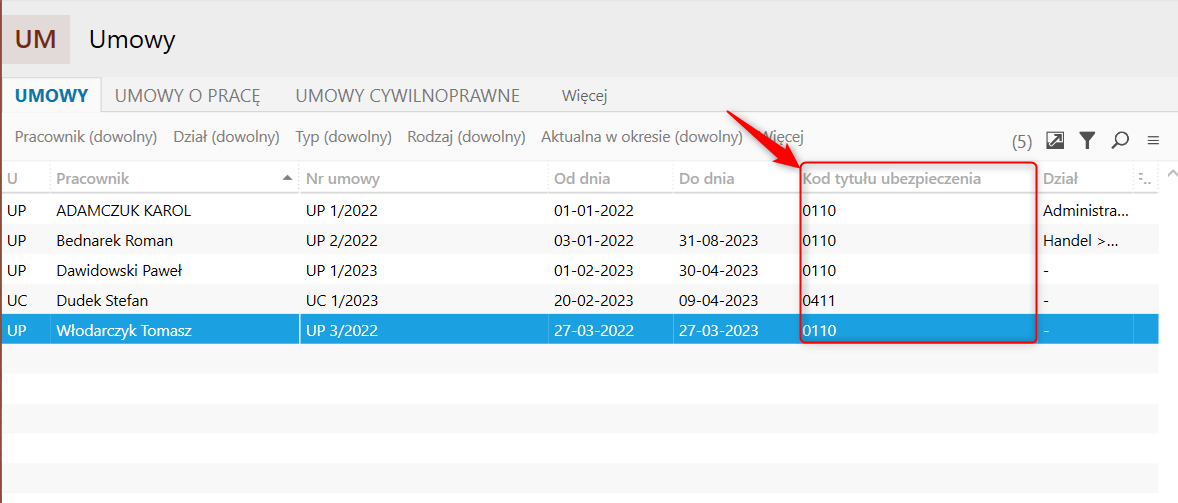
Task: Click the U column header
Action: (26, 179)
